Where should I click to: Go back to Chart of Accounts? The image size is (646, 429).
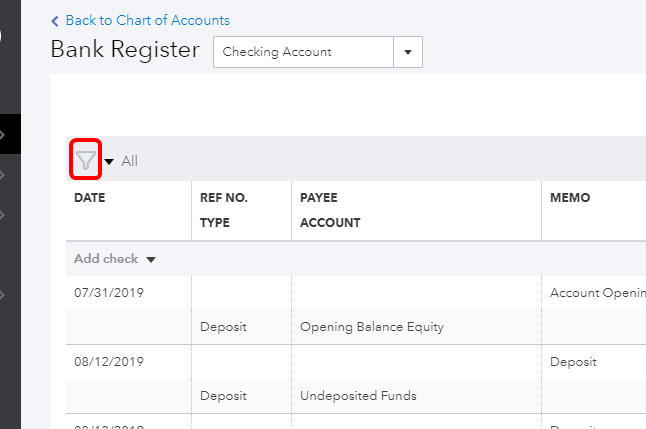click(147, 20)
